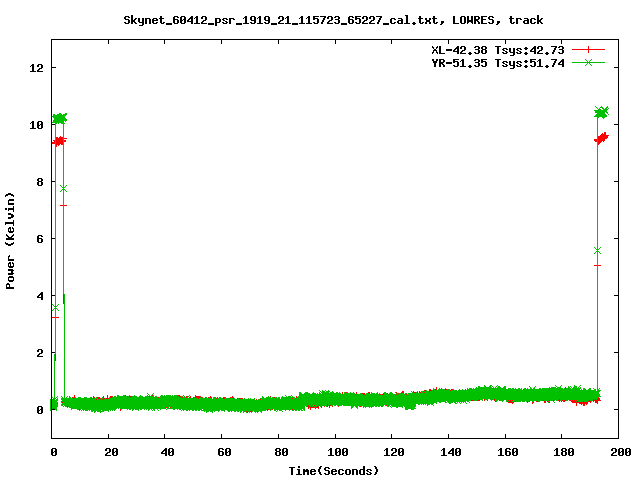
Task: Click the x-axis tick label 200
Action: (620, 452)
